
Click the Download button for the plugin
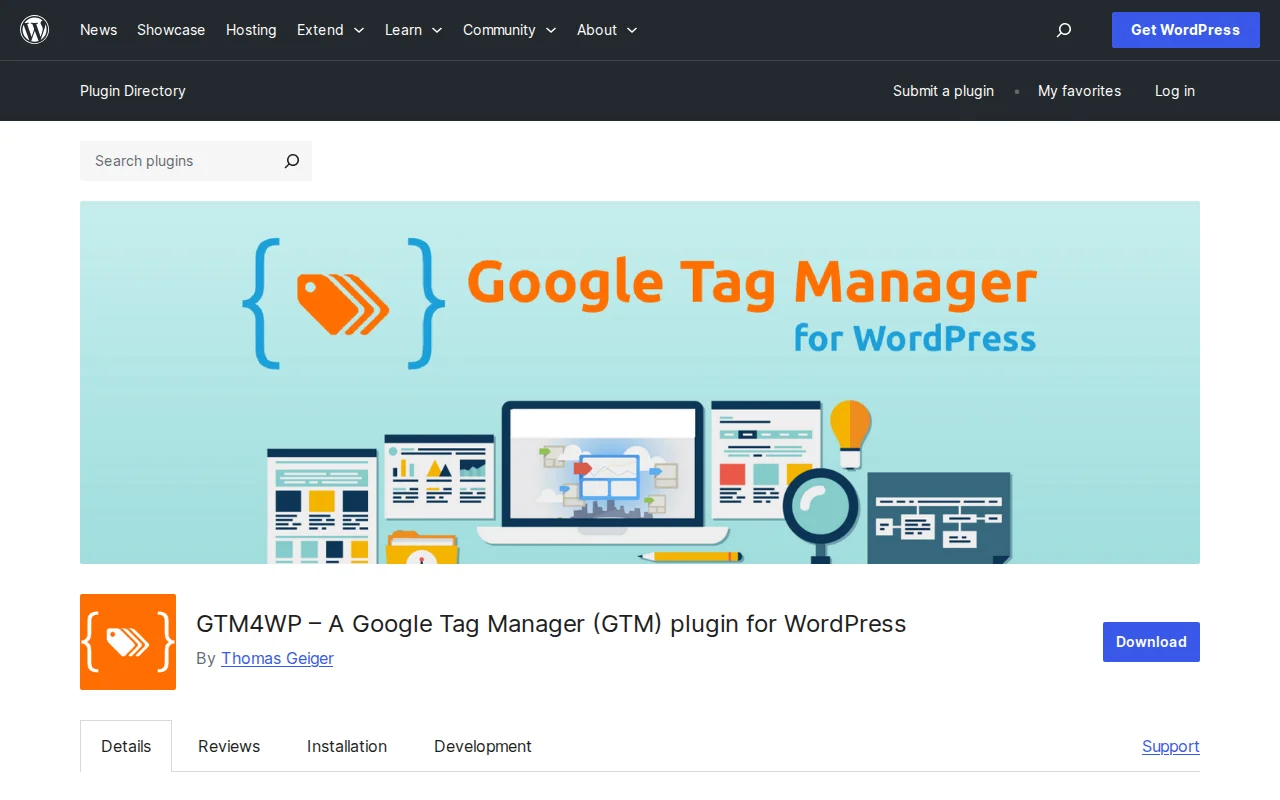(x=1151, y=642)
